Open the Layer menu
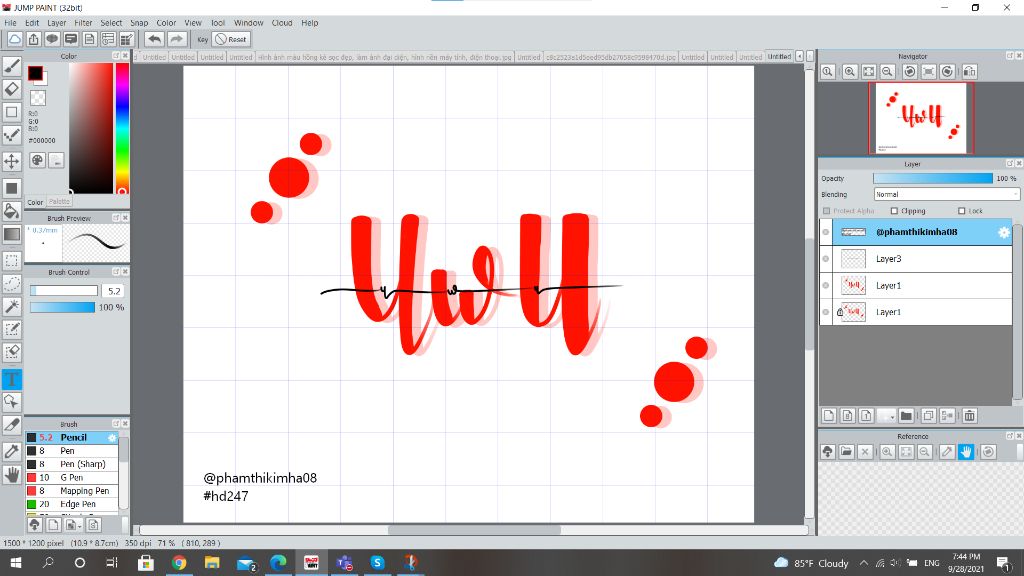 tap(57, 23)
